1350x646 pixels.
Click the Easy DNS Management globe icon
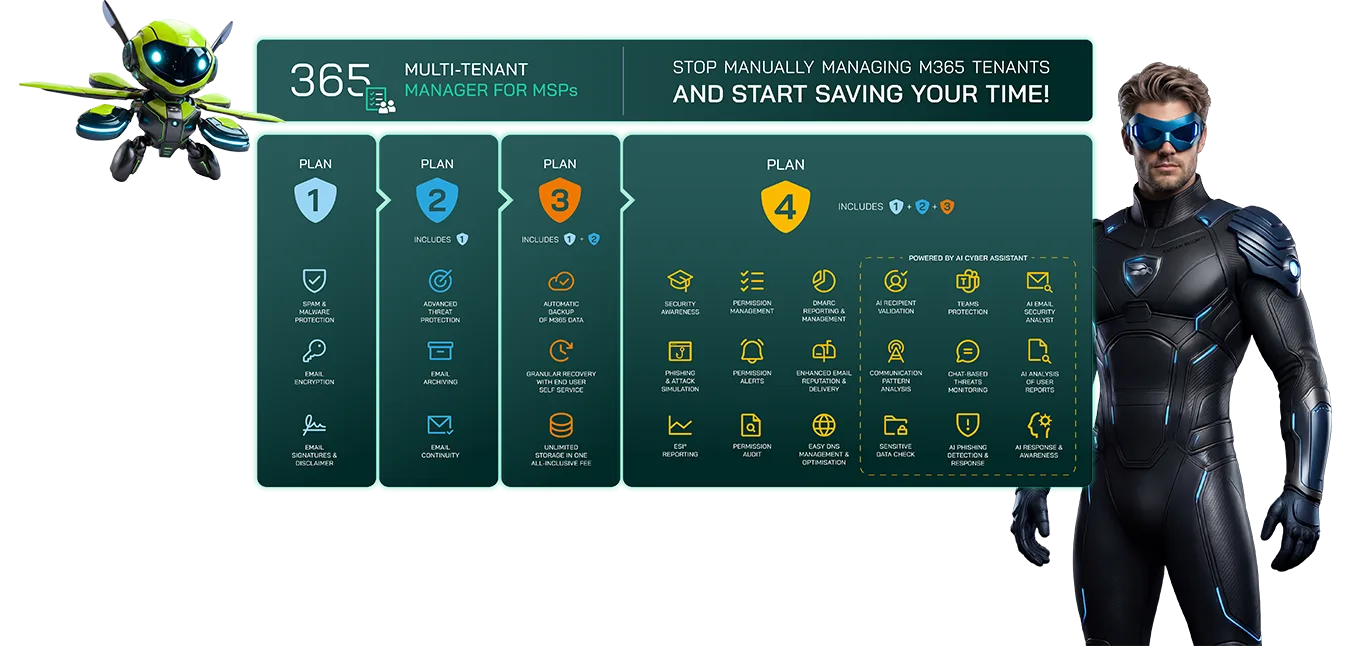(x=824, y=425)
